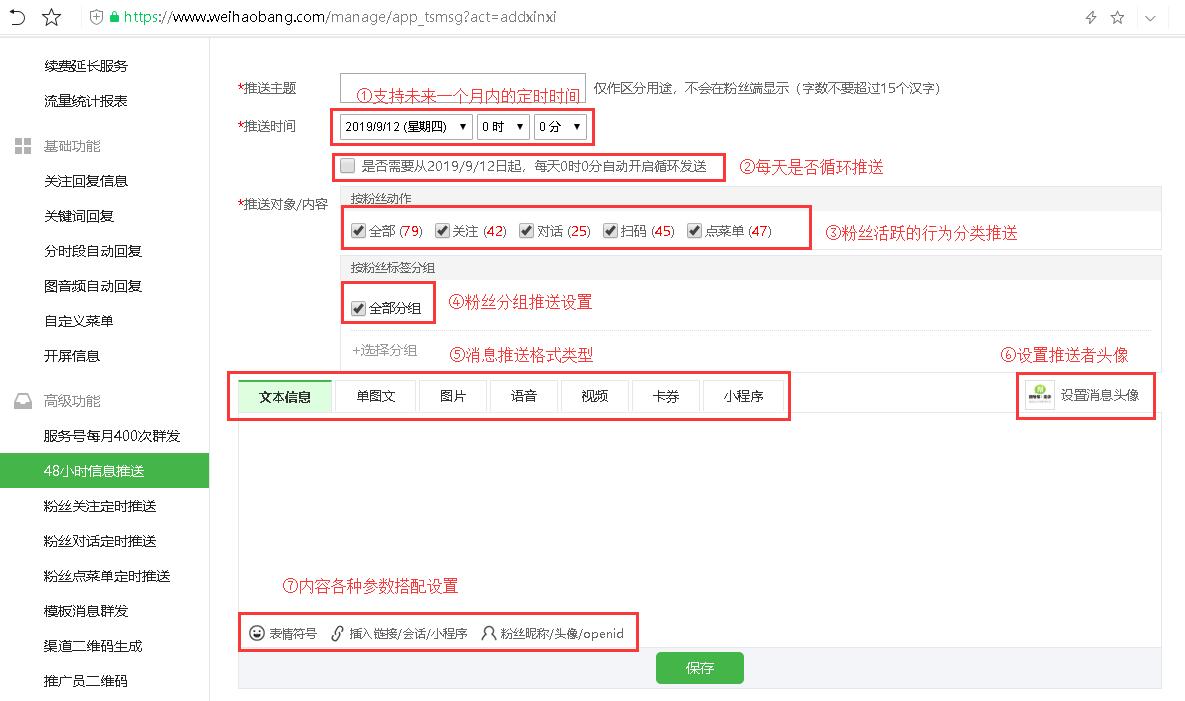1185x701 pixels.
Task: Open the push date dropdown 2019/9/12
Action: pos(406,127)
